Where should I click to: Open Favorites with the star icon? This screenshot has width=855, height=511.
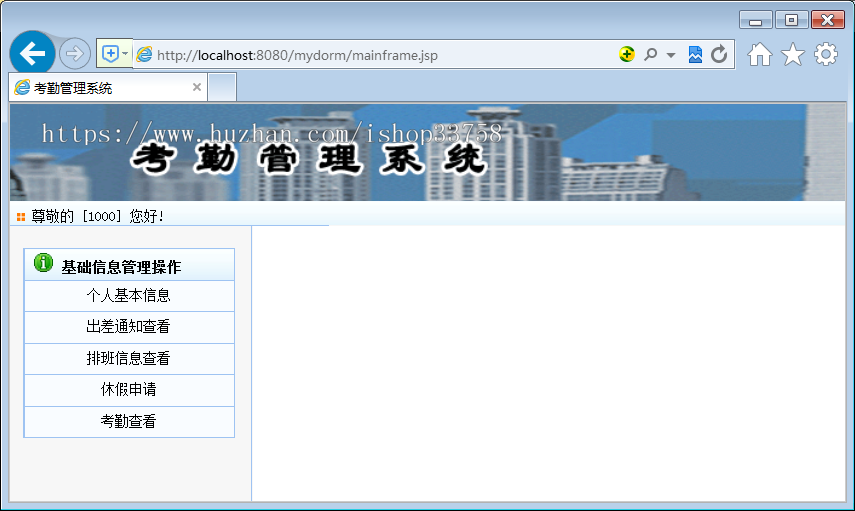point(792,54)
